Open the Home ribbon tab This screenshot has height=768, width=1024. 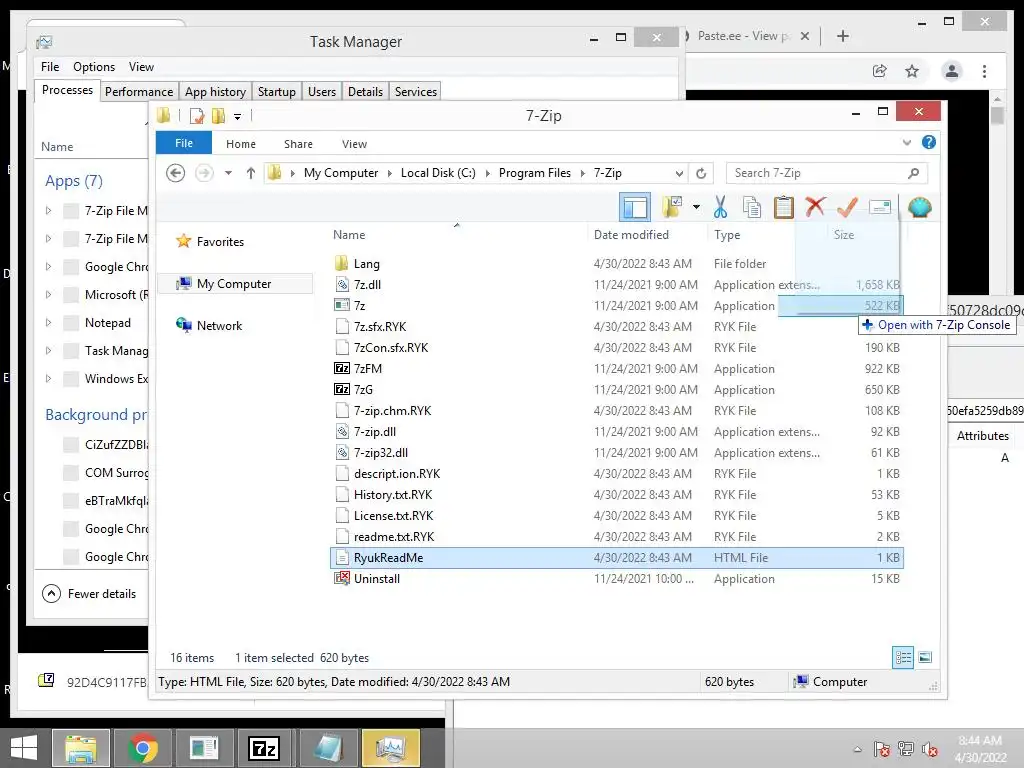click(x=241, y=144)
